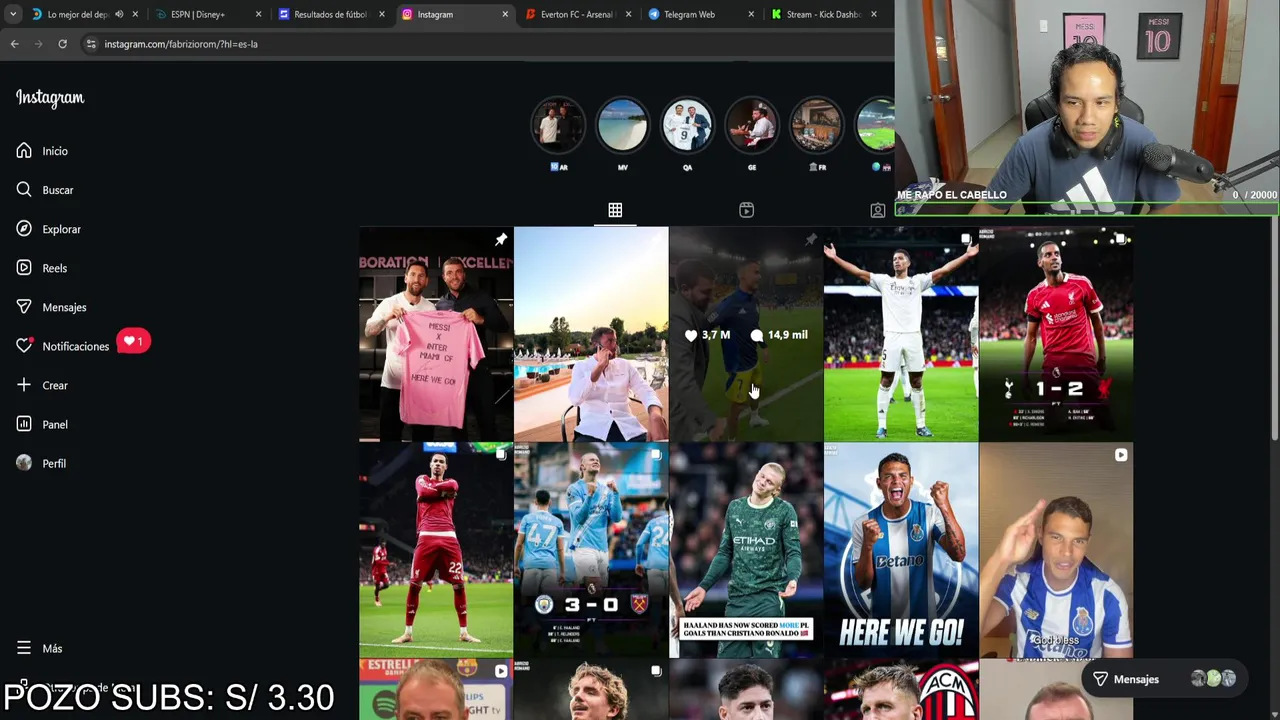Click the instagram.com address bar

(x=485, y=44)
